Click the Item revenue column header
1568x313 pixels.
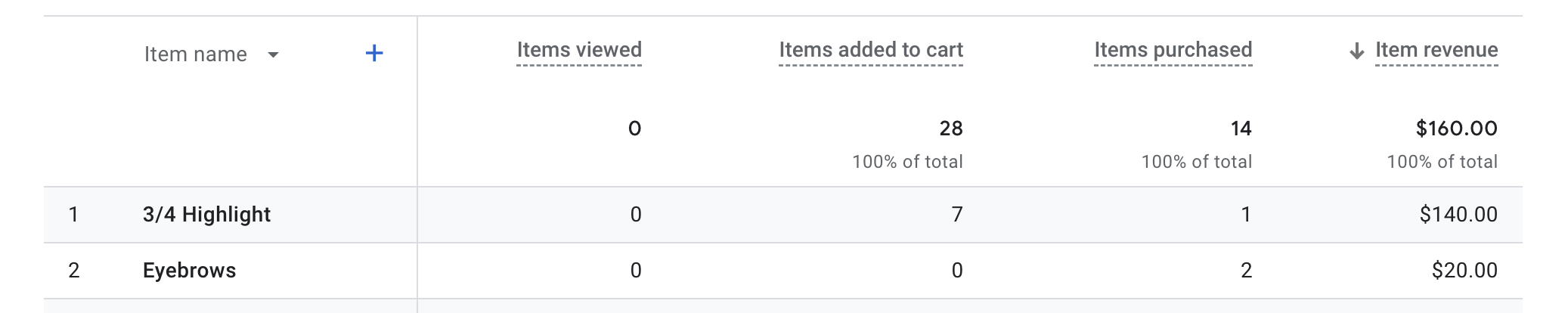click(1436, 50)
